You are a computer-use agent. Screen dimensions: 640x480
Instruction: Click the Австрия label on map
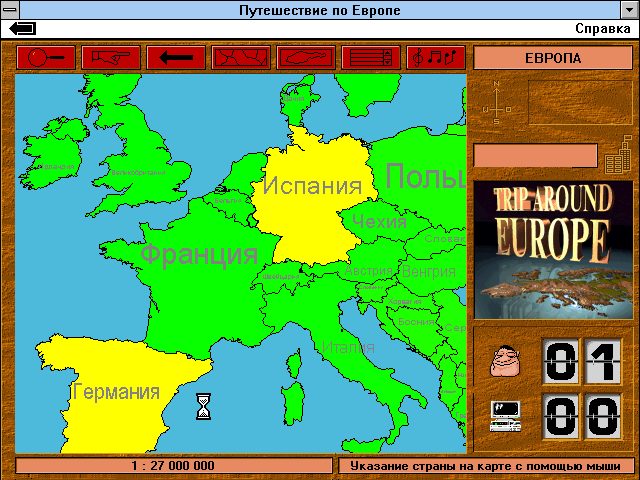[369, 270]
